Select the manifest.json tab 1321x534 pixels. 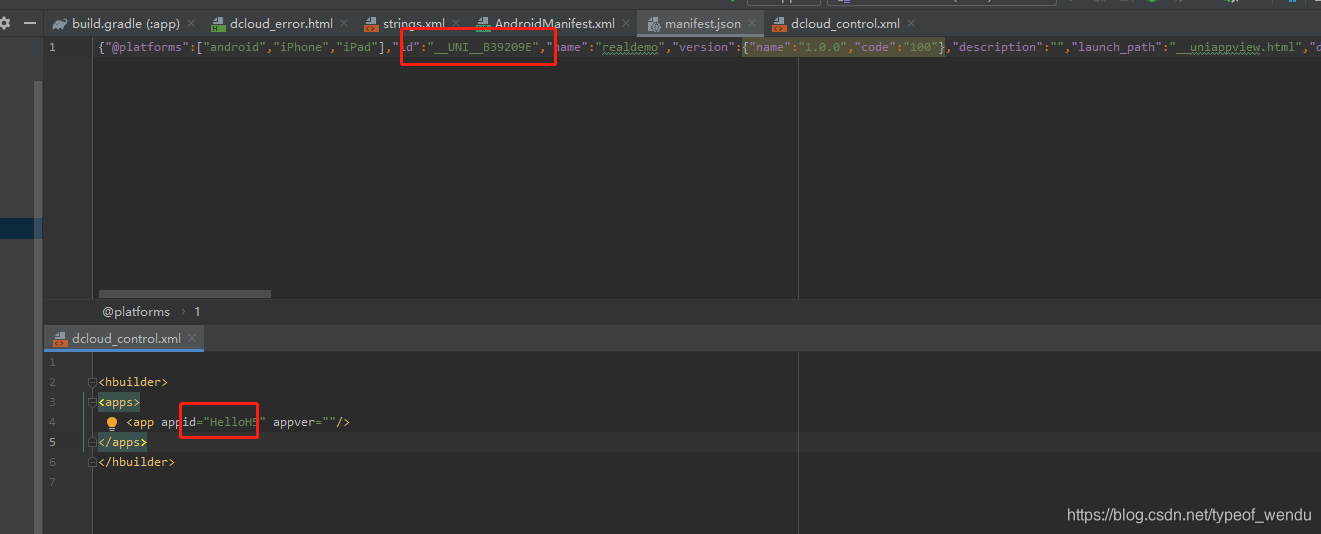coord(703,23)
